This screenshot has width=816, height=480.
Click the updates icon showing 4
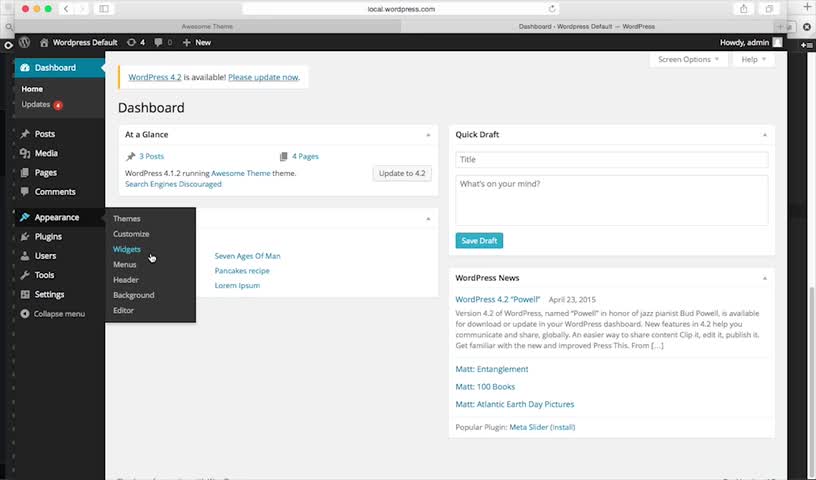[132, 43]
